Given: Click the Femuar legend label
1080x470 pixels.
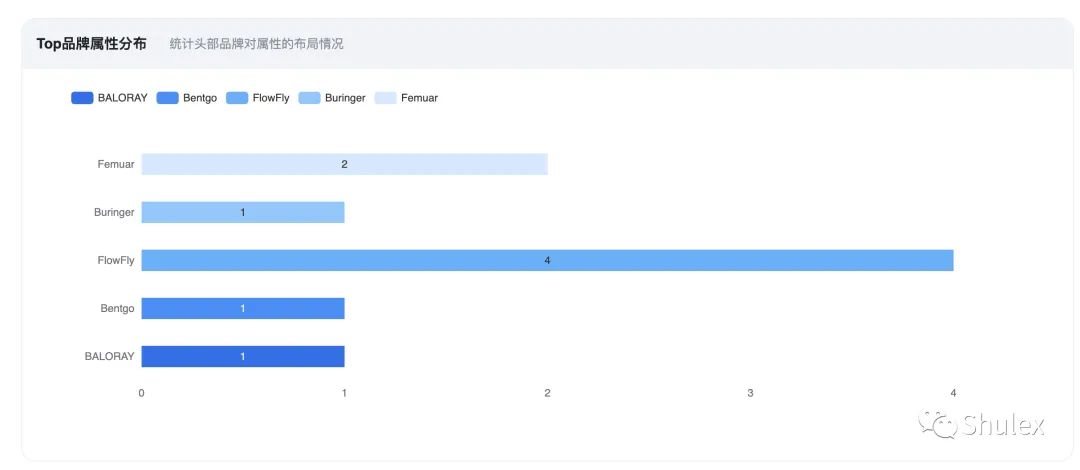Looking at the screenshot, I should 419,98.
